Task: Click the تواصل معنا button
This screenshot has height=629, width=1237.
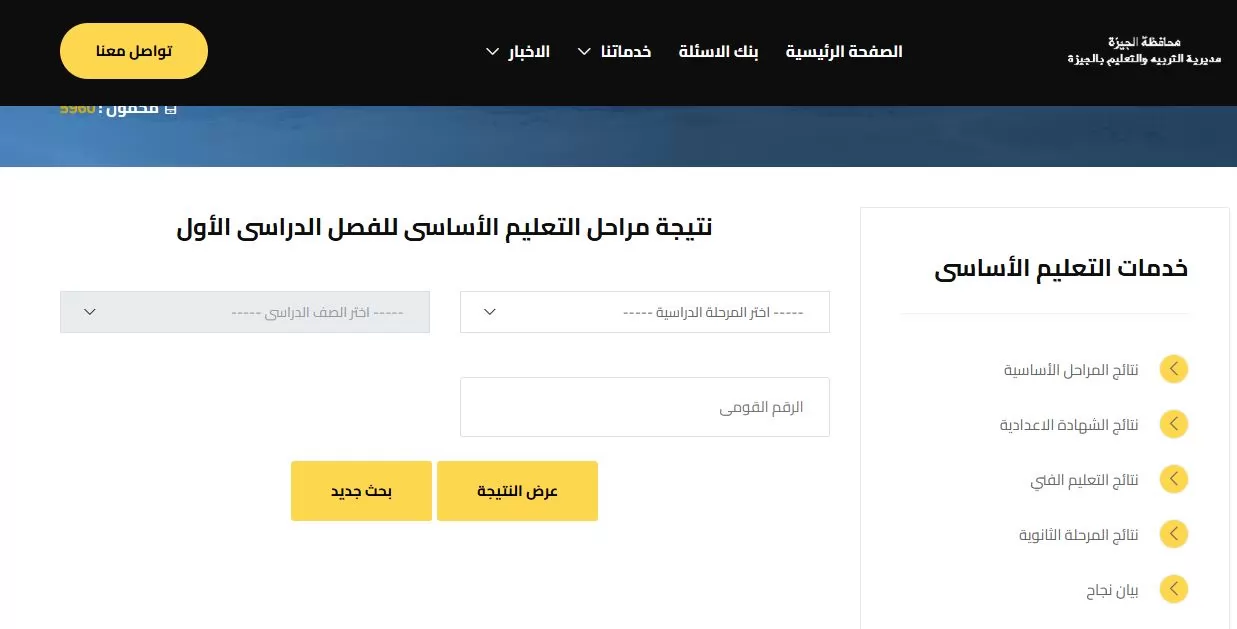Action: click(133, 50)
